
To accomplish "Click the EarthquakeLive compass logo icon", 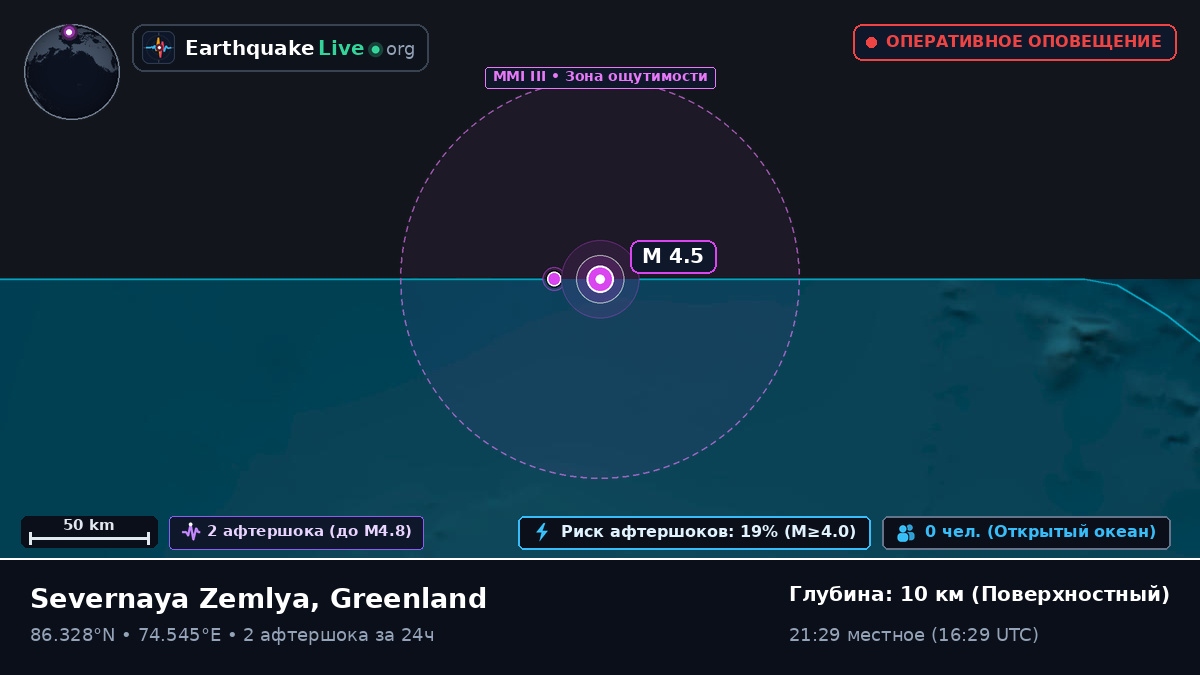I will tap(159, 48).
